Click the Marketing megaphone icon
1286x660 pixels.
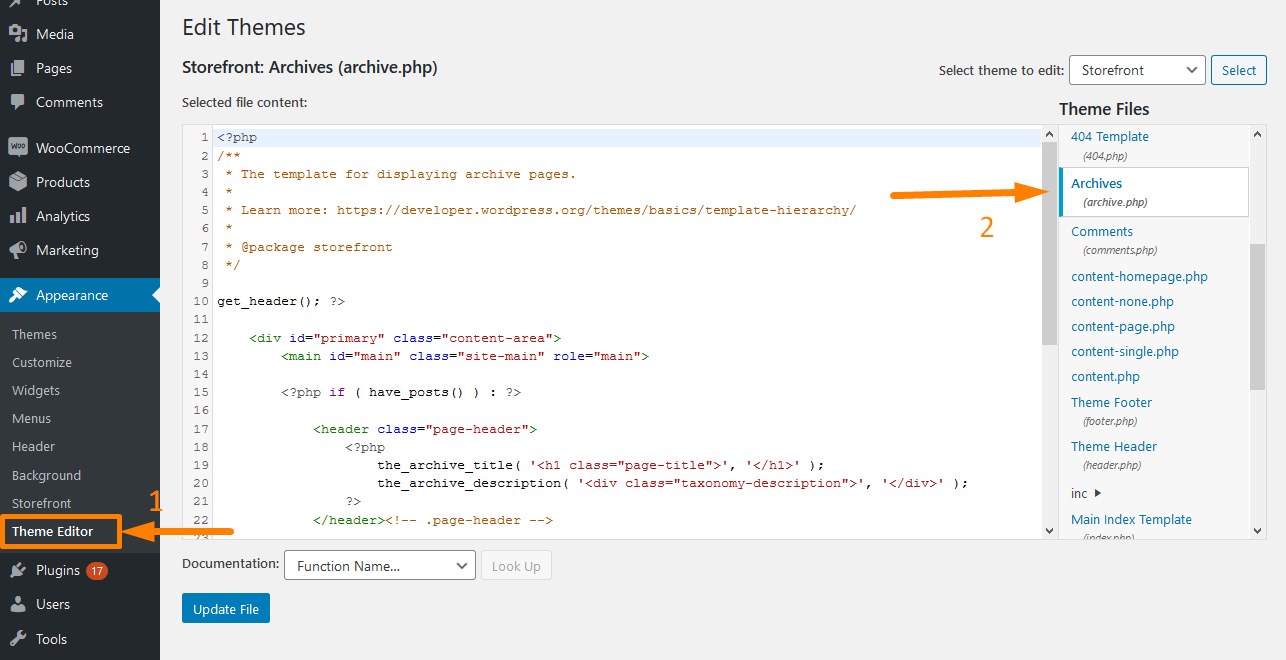point(18,250)
